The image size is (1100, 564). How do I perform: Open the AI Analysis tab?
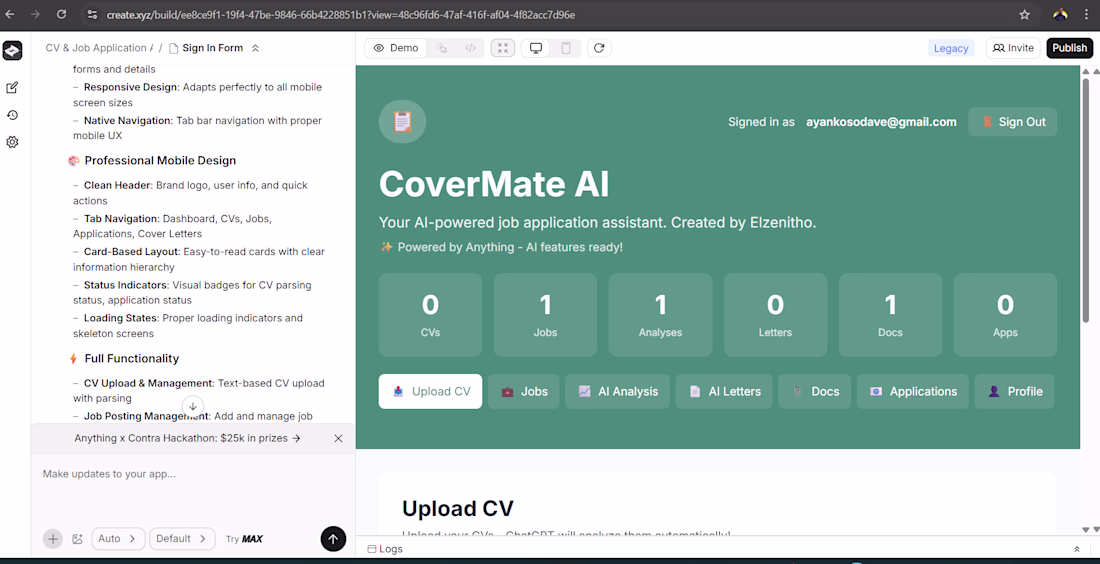point(617,391)
